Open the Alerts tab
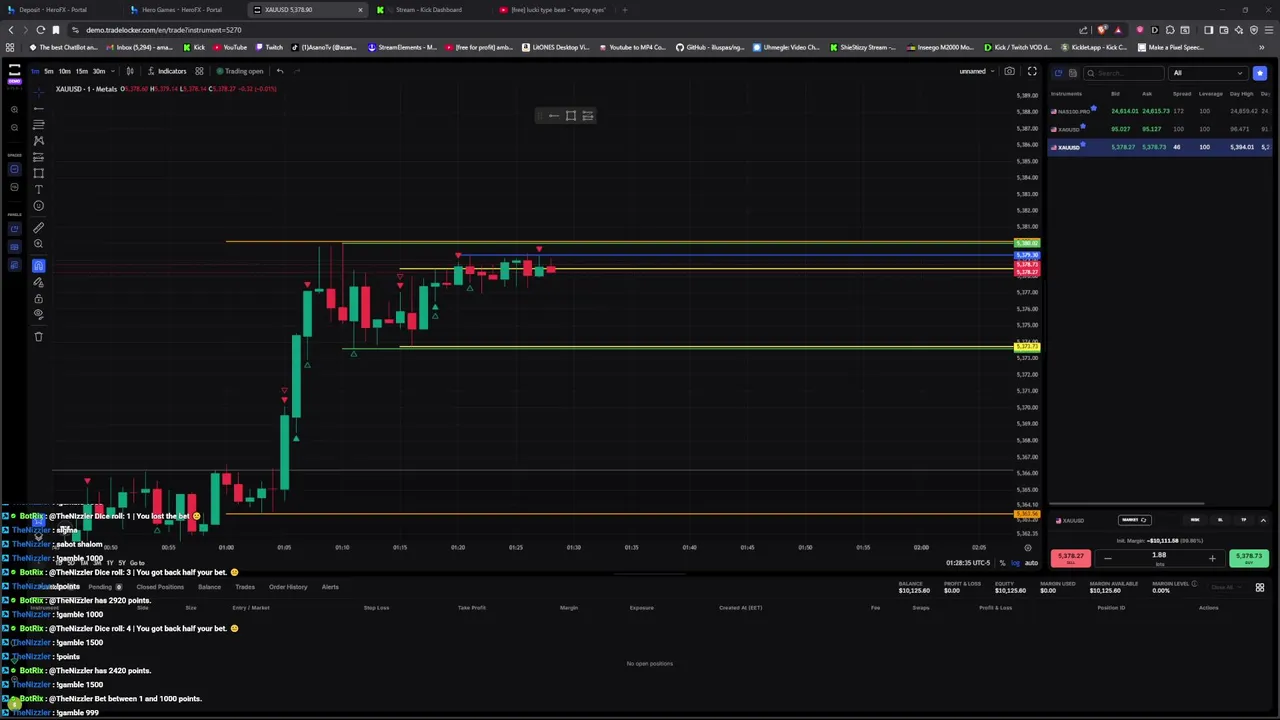 (330, 587)
